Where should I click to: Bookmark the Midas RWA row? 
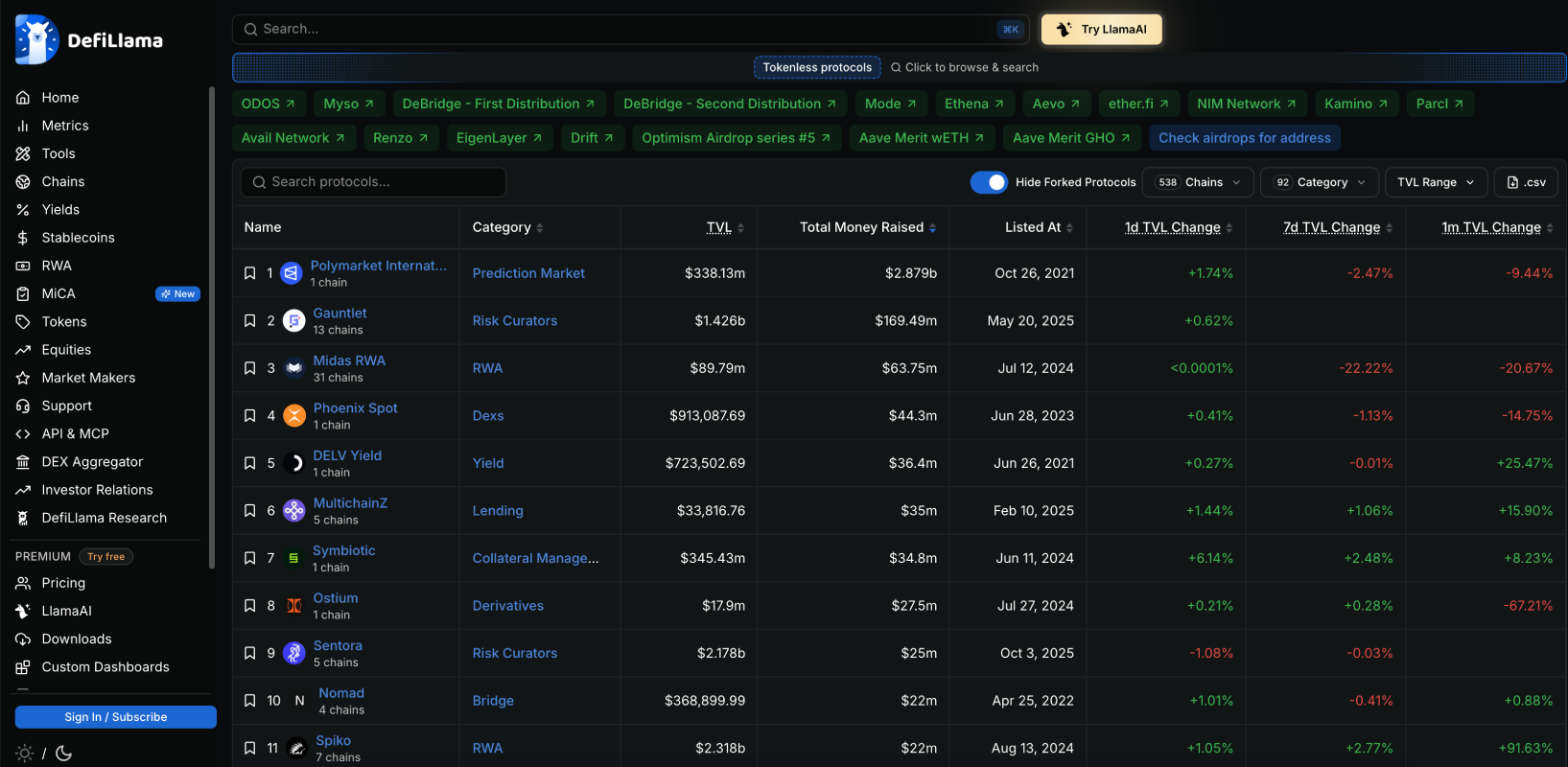(249, 368)
